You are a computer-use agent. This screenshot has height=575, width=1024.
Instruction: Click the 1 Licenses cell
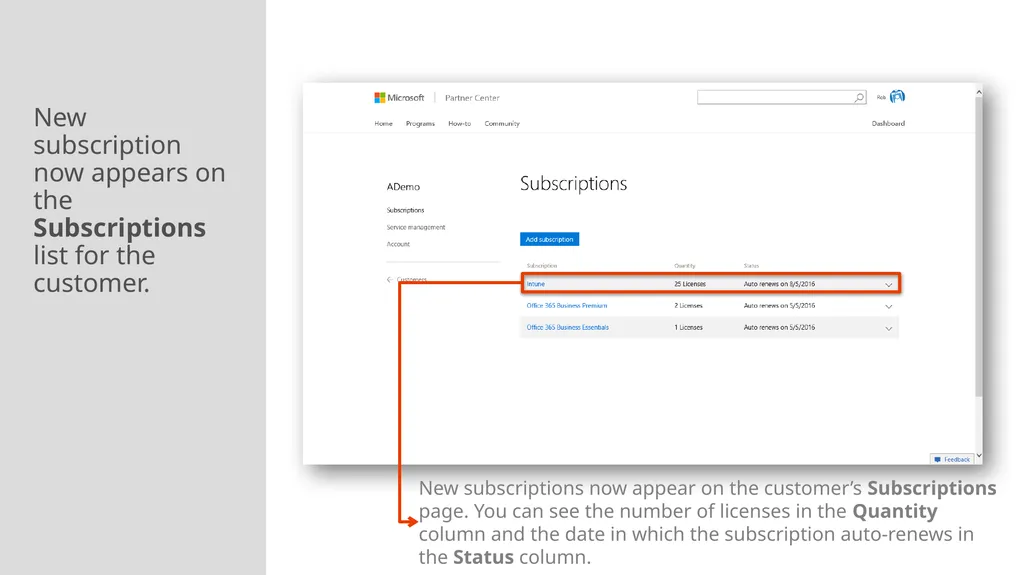point(688,327)
